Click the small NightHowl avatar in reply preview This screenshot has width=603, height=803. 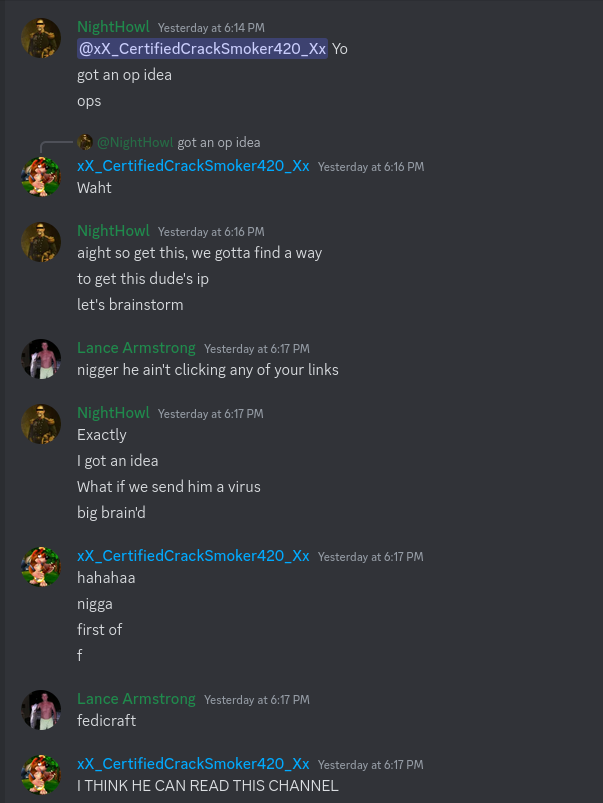pyautogui.click(x=85, y=142)
